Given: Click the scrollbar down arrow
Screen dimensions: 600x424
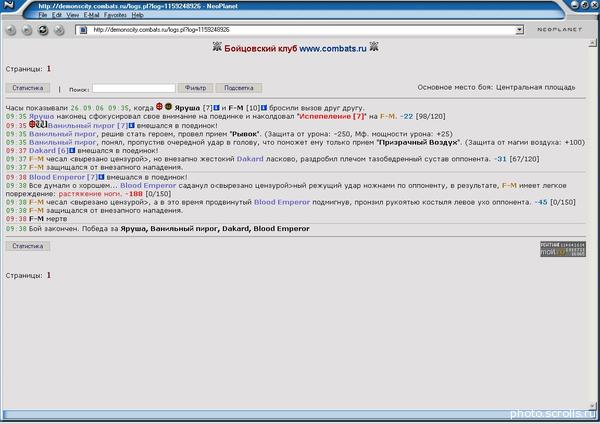Looking at the screenshot, I should [592, 406].
